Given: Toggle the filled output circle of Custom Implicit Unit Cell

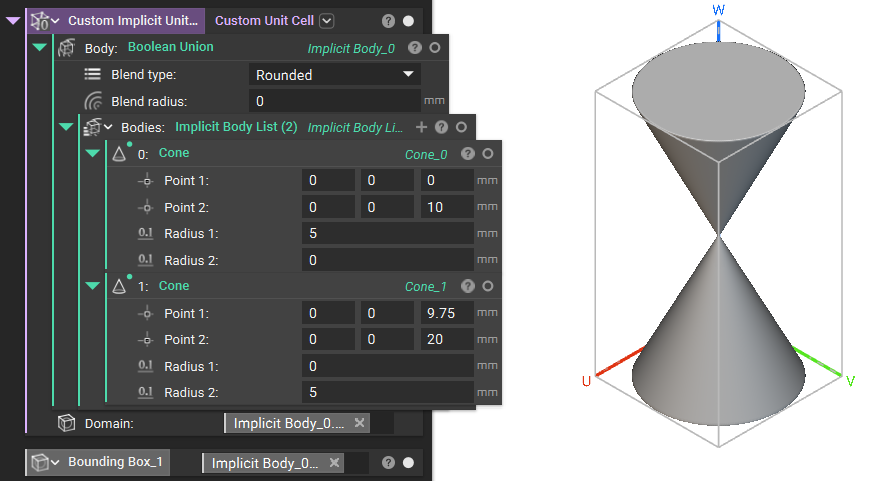Looking at the screenshot, I should point(409,21).
